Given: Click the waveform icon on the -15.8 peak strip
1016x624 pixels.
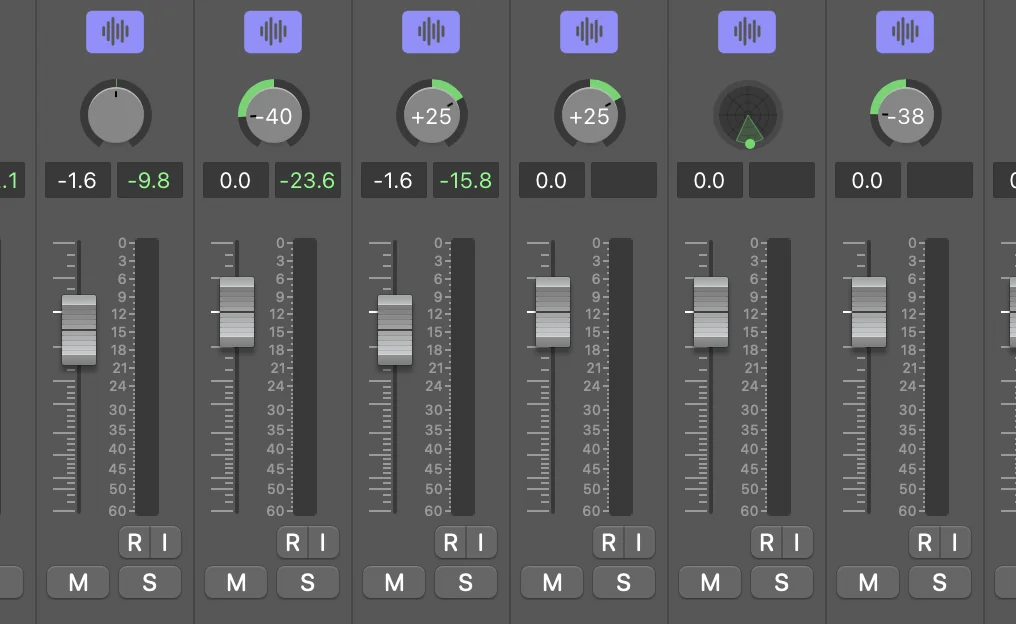Looking at the screenshot, I should [431, 32].
